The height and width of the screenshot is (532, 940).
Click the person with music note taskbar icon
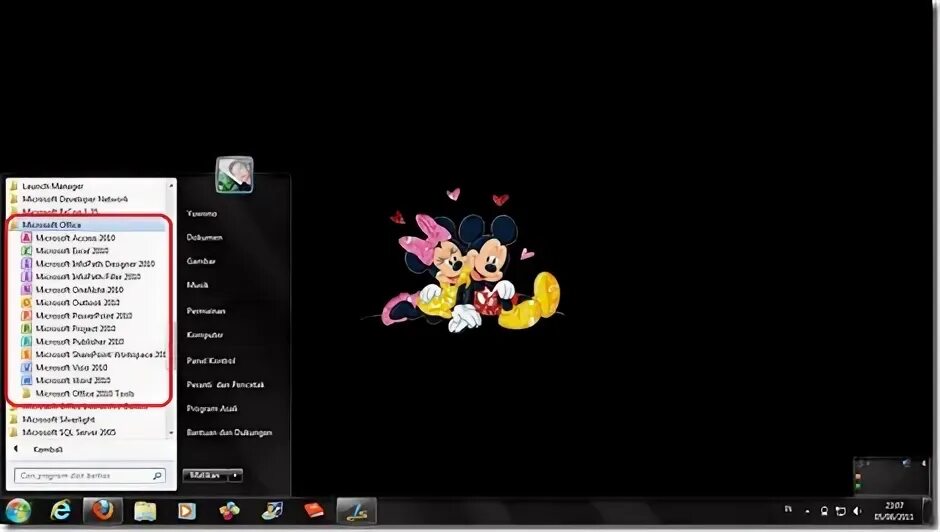coord(272,511)
